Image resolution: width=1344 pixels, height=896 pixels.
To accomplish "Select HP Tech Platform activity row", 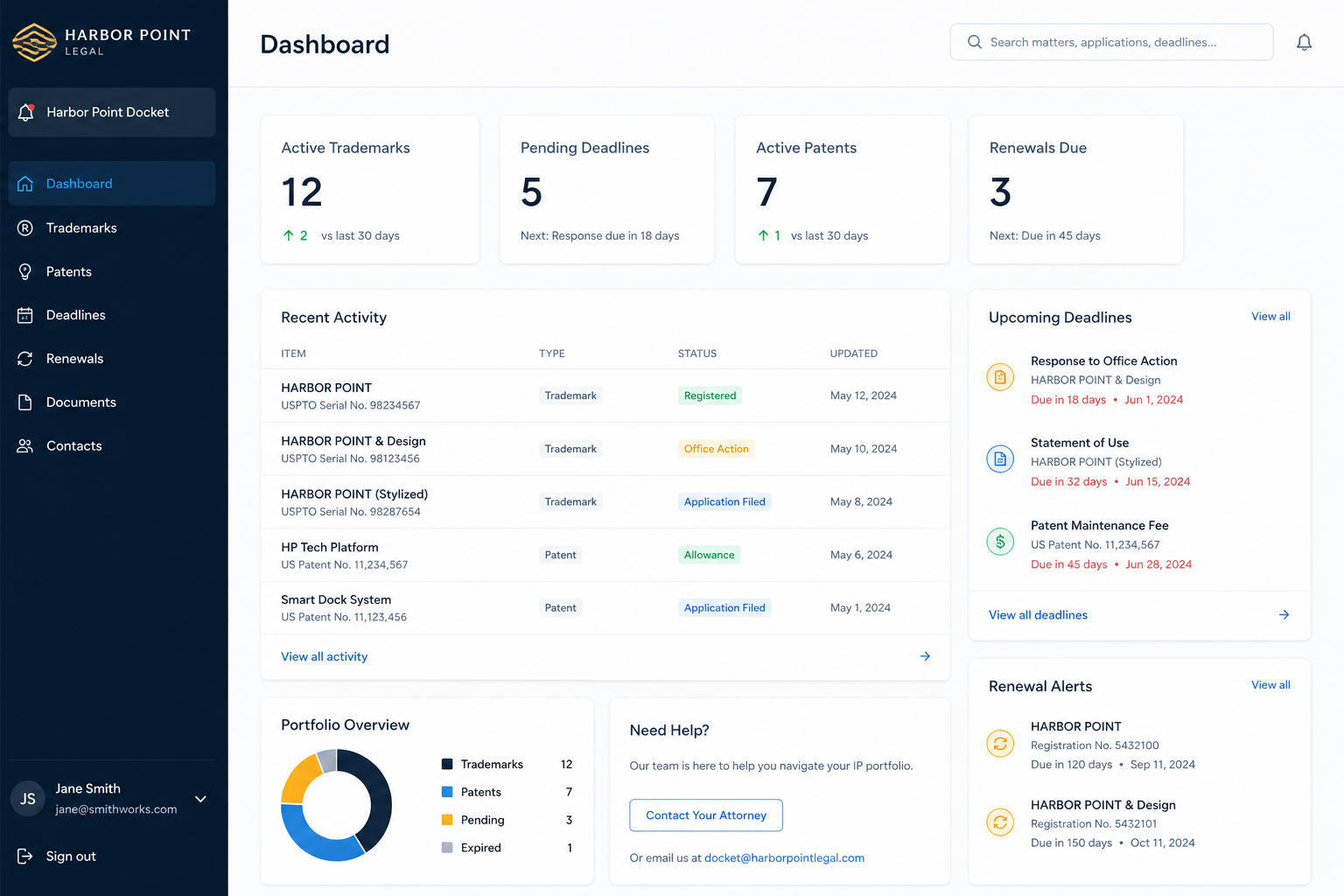I will click(605, 555).
